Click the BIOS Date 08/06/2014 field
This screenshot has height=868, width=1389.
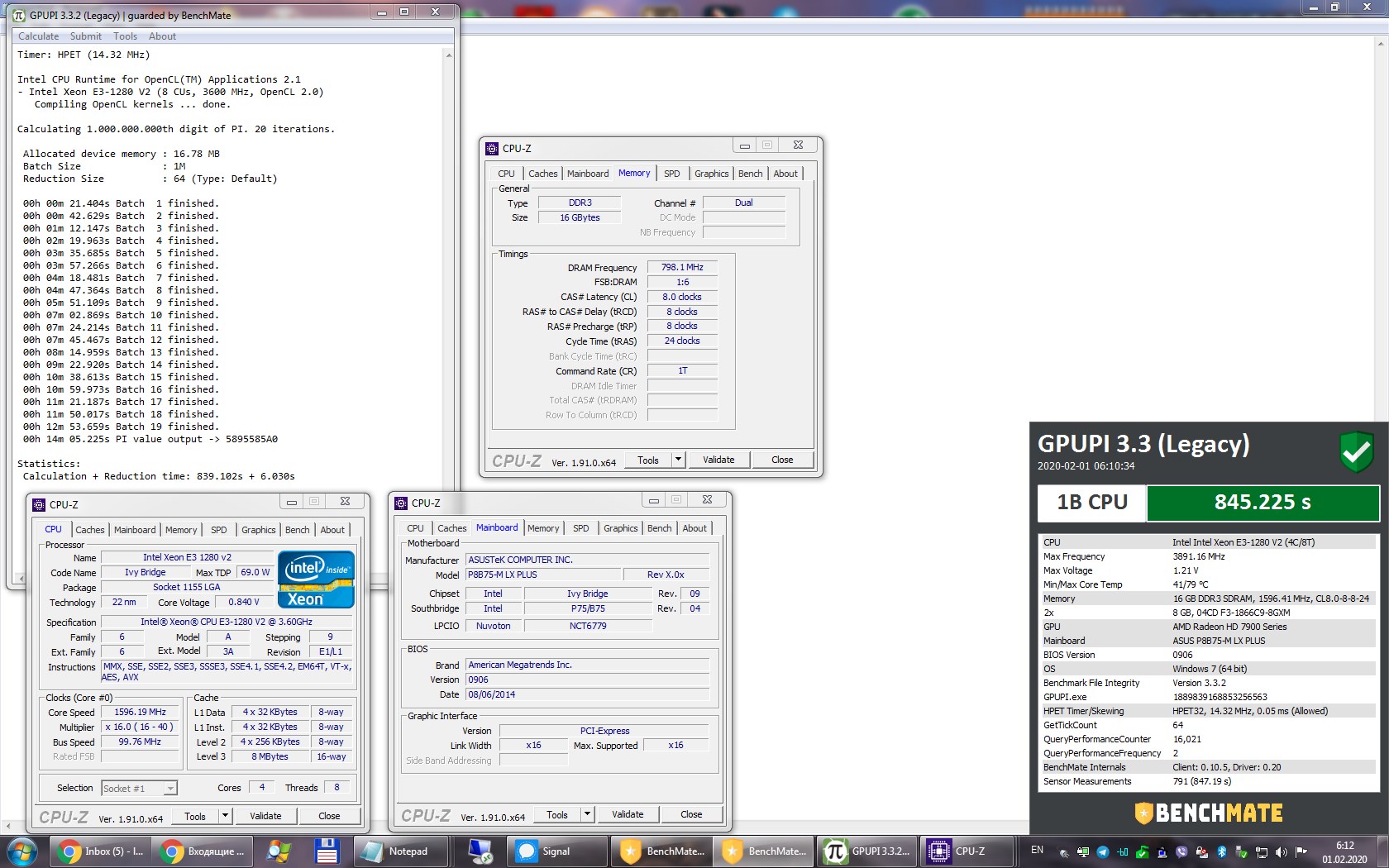587,694
